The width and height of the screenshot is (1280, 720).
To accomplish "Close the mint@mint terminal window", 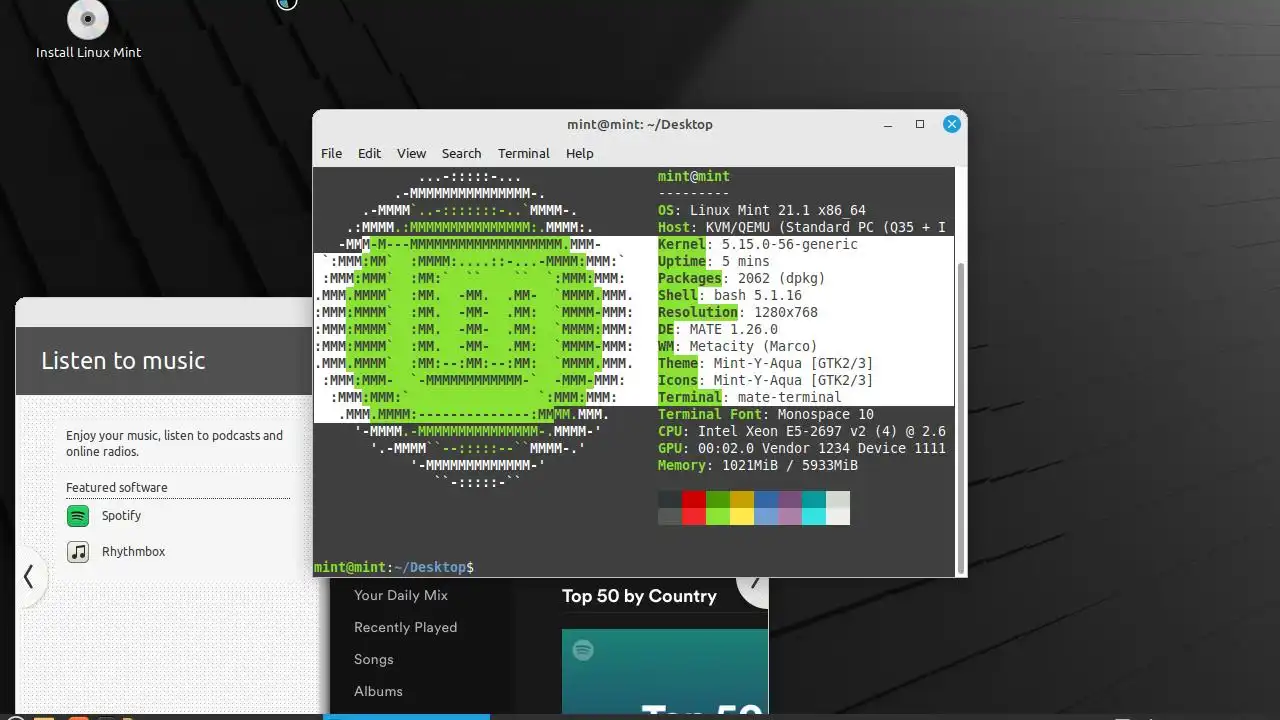I will [952, 124].
